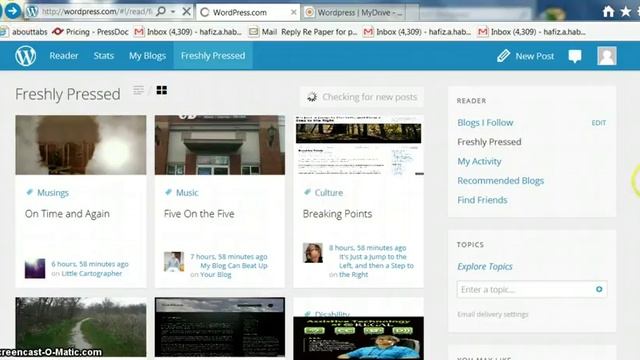Open the Reader menu item
Viewport: 640px width, 360px height.
(64, 56)
